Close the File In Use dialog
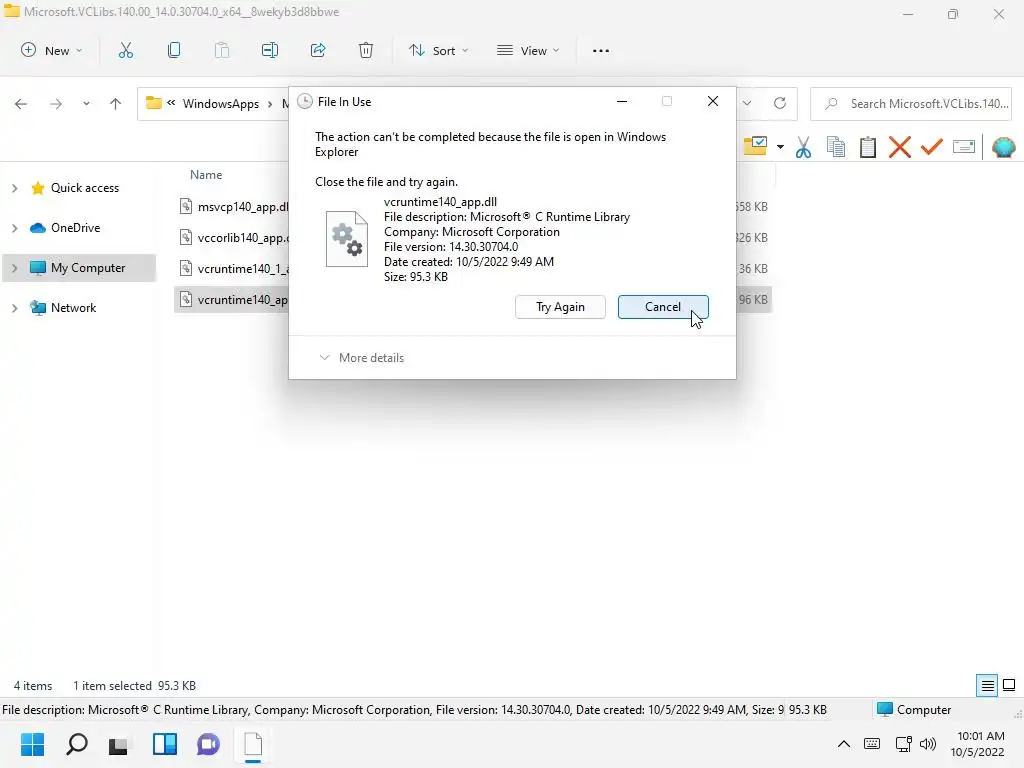Image resolution: width=1024 pixels, height=768 pixels. coord(712,101)
